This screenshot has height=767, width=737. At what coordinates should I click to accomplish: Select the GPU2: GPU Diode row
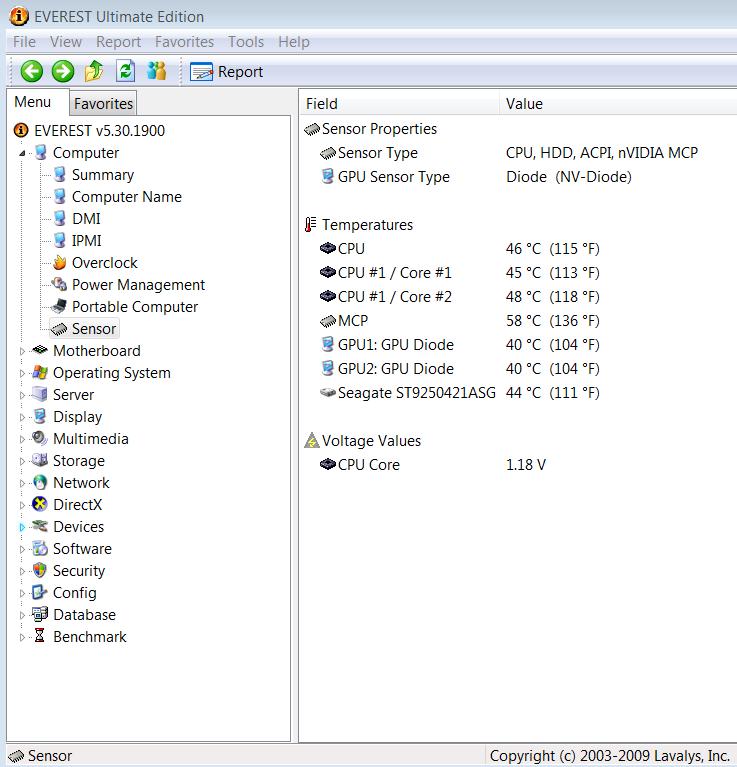517,368
